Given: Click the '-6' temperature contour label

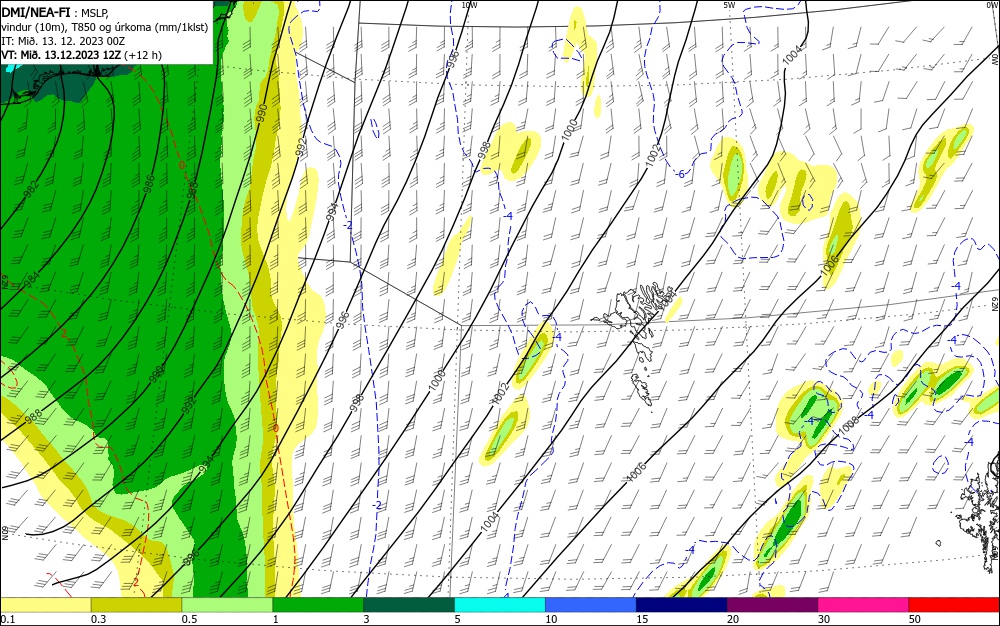Looking at the screenshot, I should pos(680,174).
